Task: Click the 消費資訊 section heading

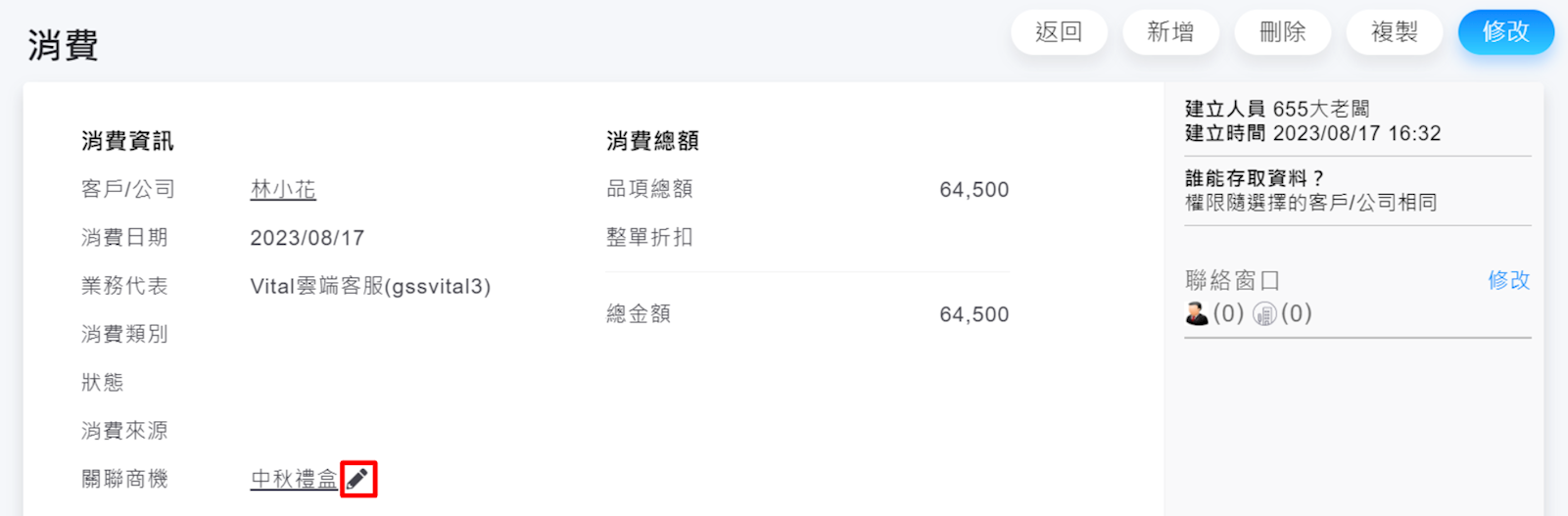Action: click(127, 141)
